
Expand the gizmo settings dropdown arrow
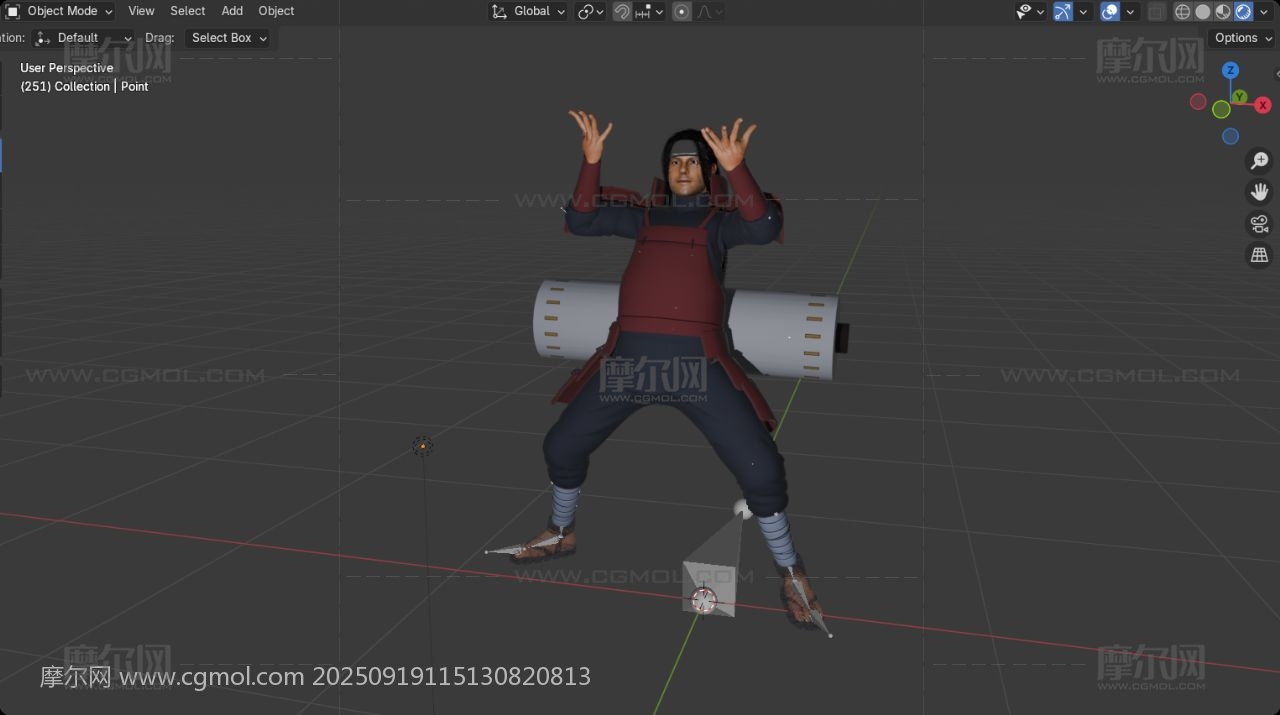tap(1083, 11)
